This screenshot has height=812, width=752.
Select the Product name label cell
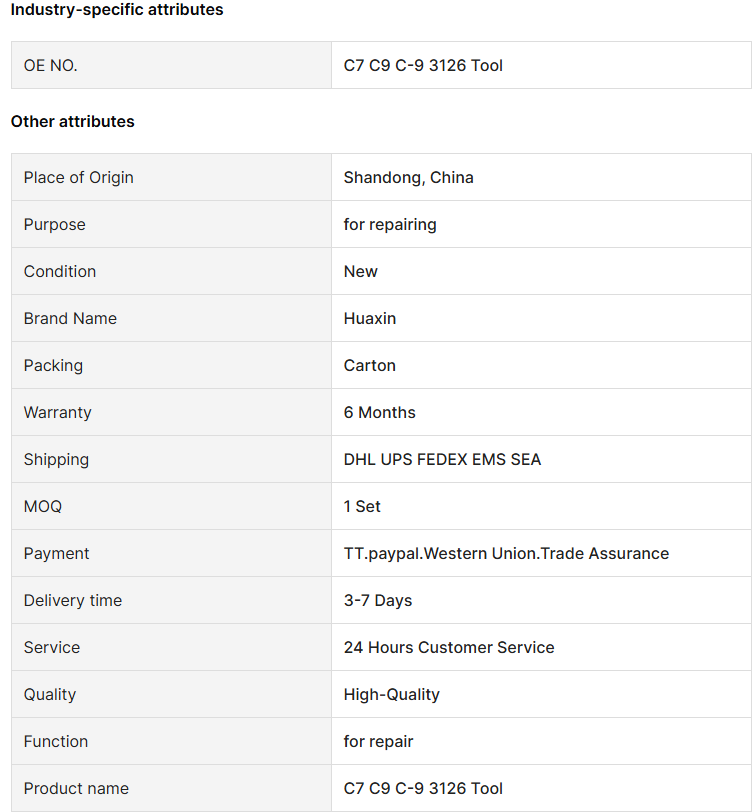click(x=171, y=788)
